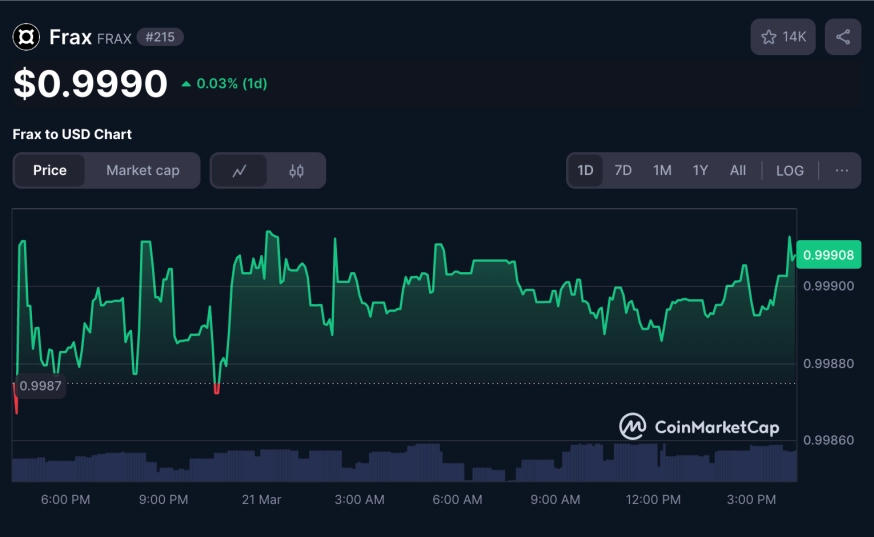Toggle LOG scale on chart
Viewport: 874px width, 537px height.
pos(790,170)
